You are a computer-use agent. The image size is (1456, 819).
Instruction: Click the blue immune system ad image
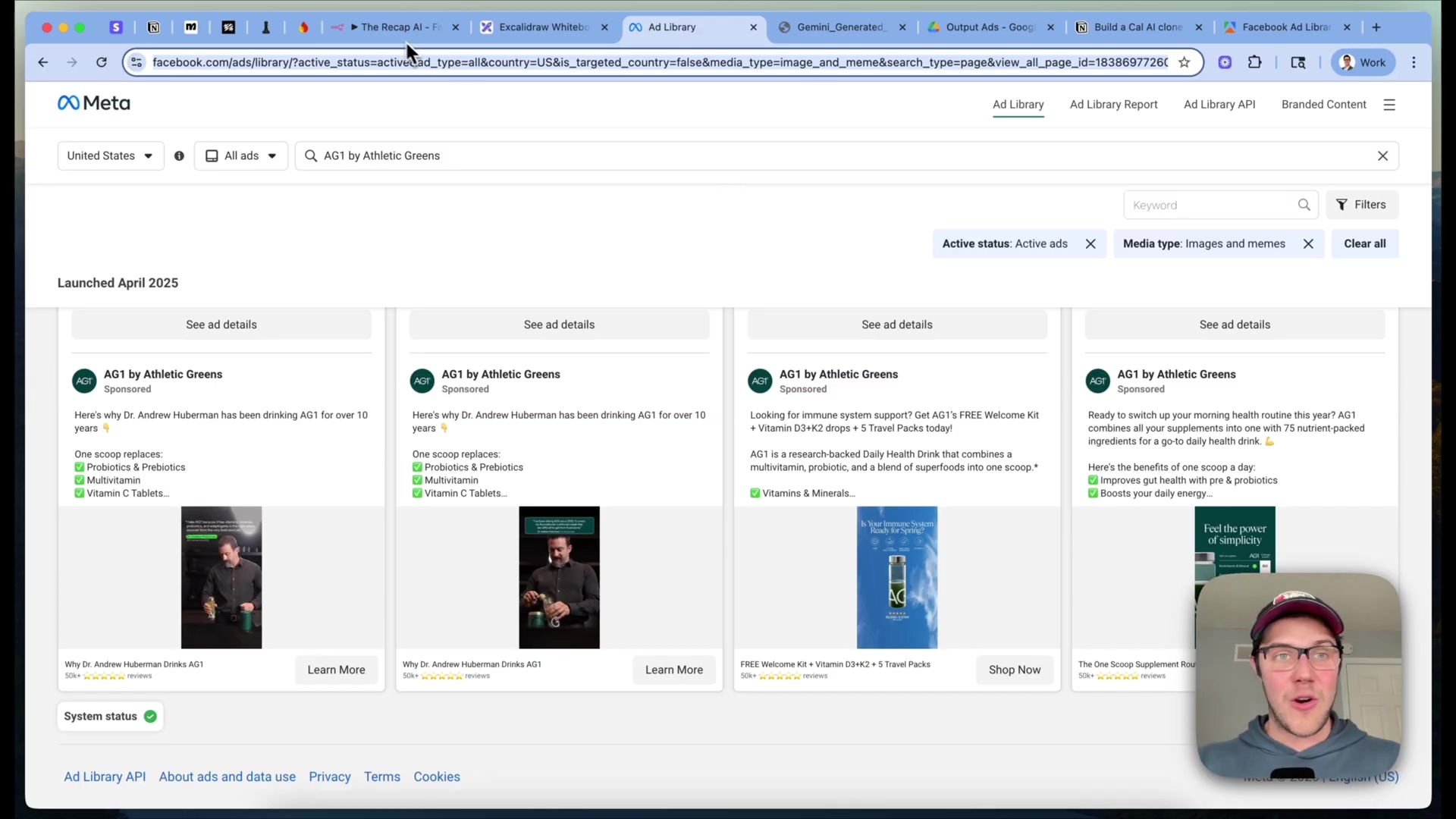tap(897, 578)
